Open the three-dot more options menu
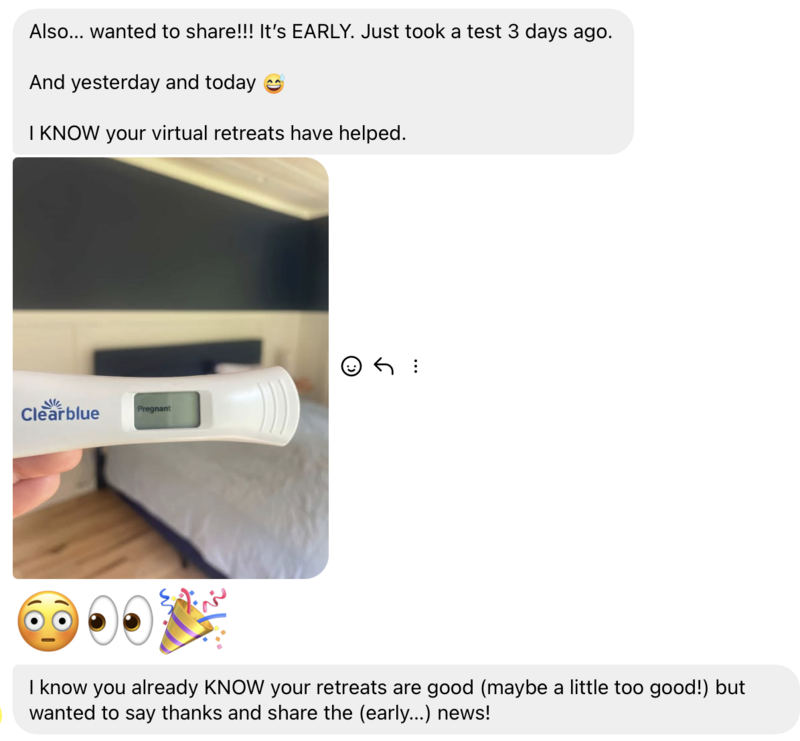Image resolution: width=800 pixels, height=741 pixels. click(416, 366)
